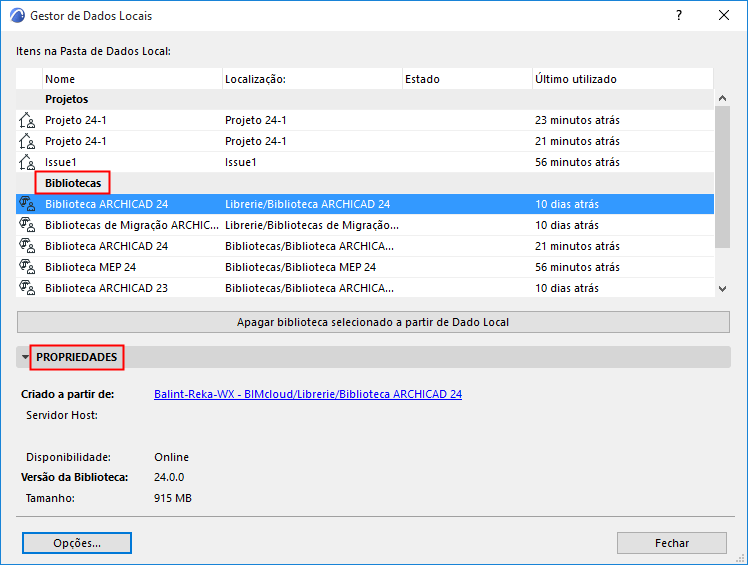Select the Biblioteca ARCHICAD 23 name
This screenshot has width=748, height=565.
coord(106,288)
